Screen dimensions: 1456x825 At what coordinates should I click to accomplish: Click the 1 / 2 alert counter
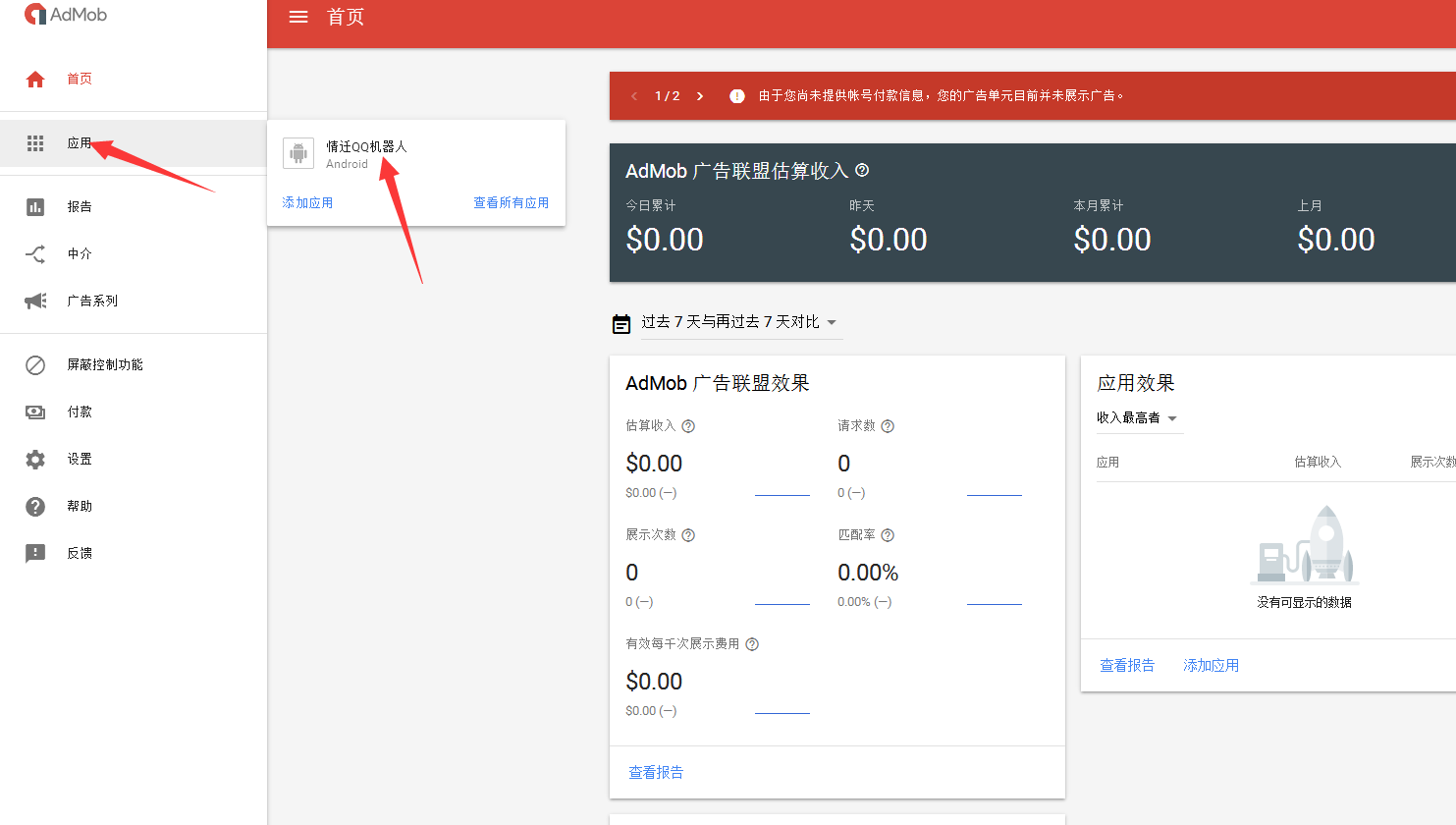(x=668, y=96)
